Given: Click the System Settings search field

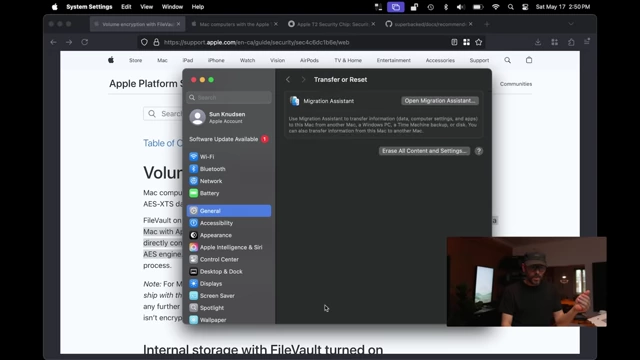Looking at the screenshot, I should (229, 98).
